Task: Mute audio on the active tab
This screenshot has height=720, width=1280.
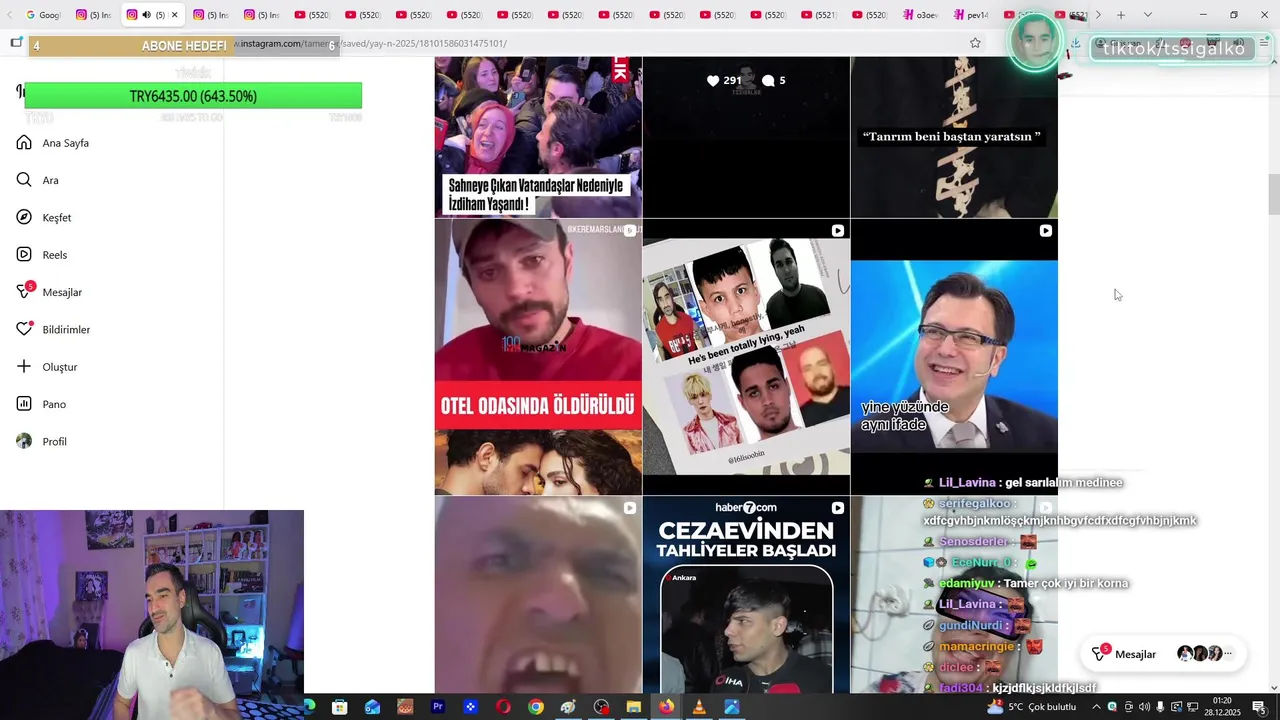Action: point(147,15)
